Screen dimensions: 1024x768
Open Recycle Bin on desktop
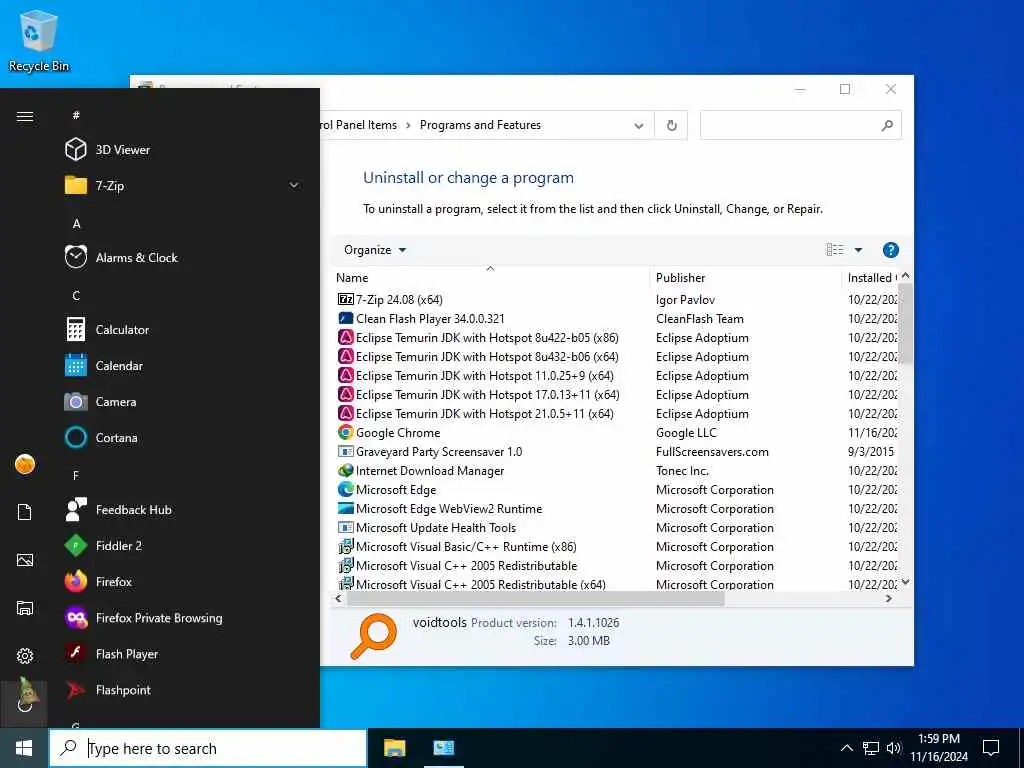(39, 40)
